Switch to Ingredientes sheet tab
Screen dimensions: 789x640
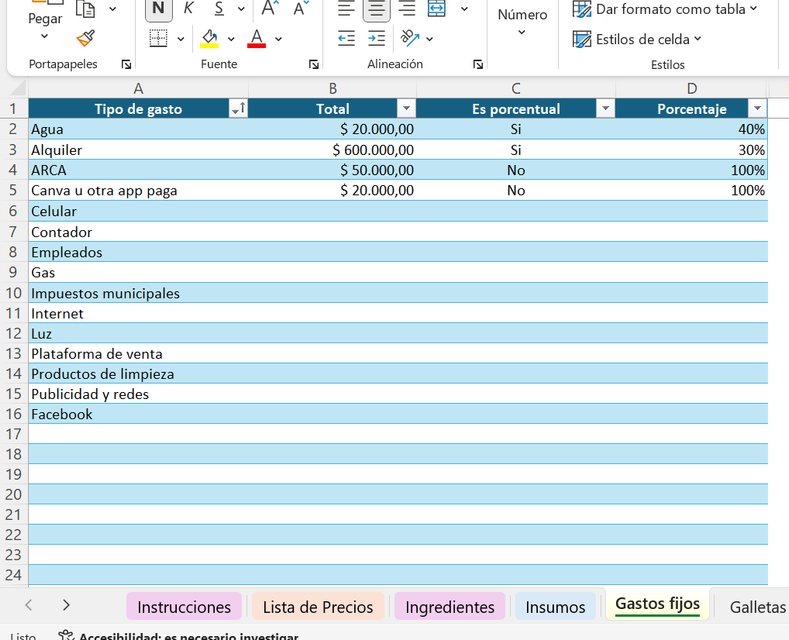tap(450, 607)
